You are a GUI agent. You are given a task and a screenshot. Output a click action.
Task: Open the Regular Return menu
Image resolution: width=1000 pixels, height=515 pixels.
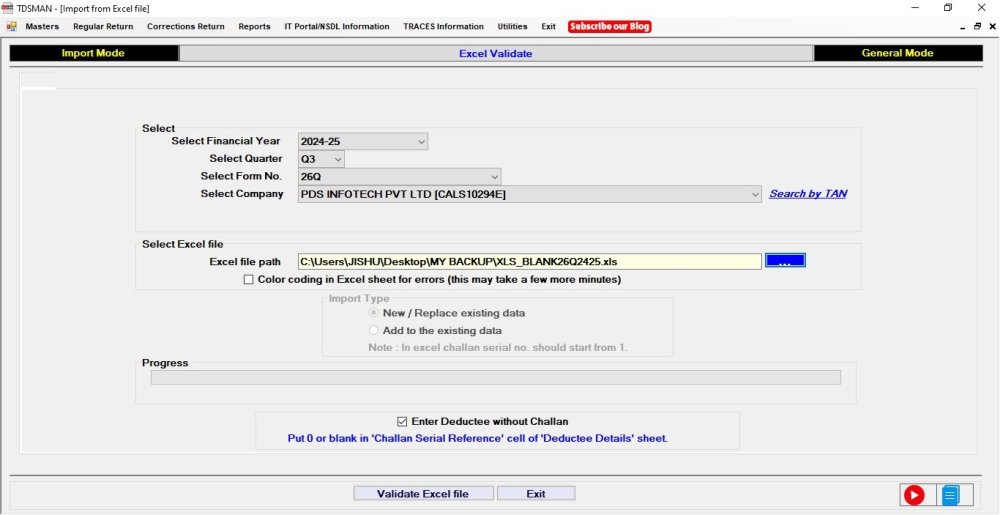103,27
